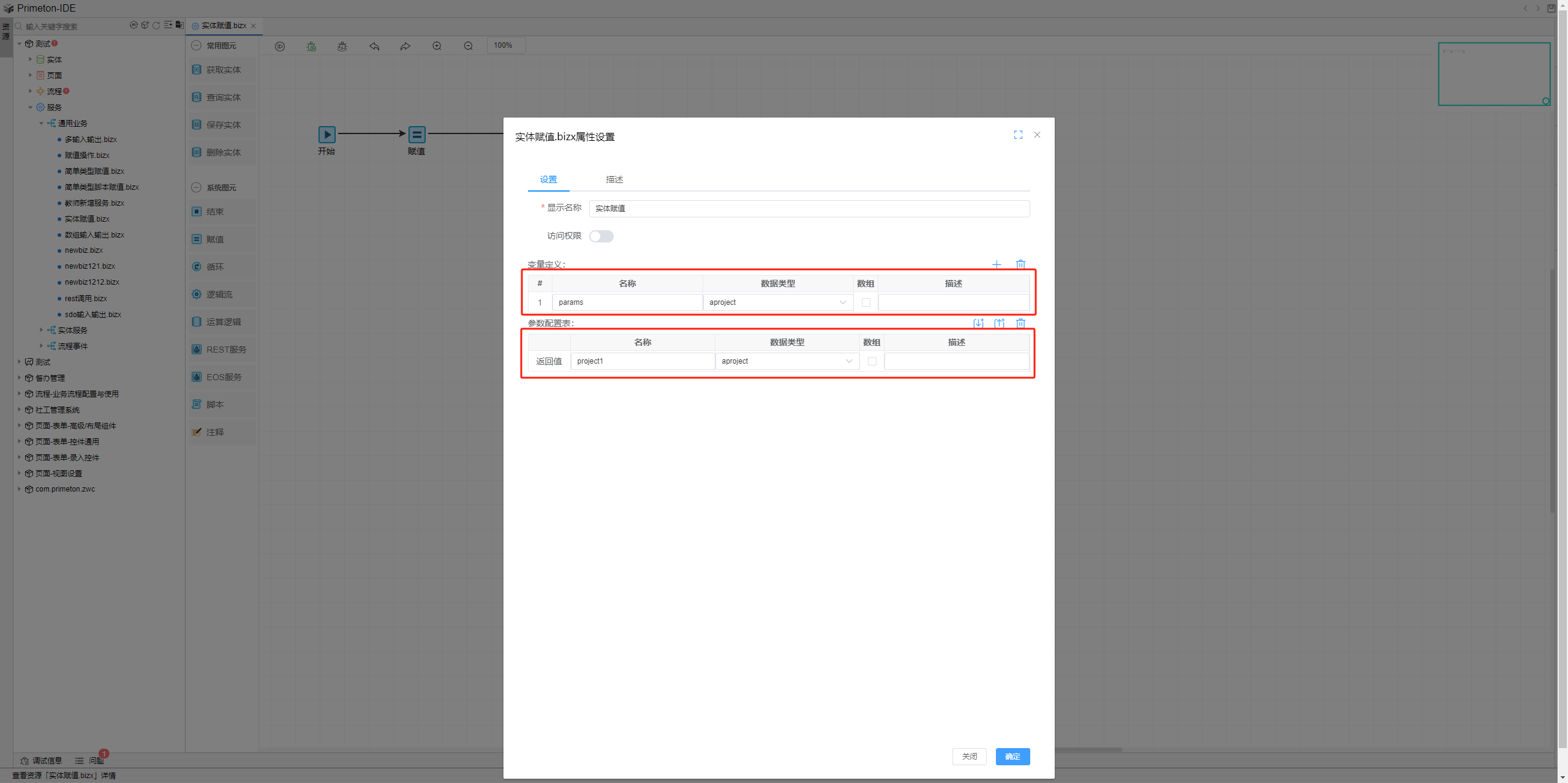Image resolution: width=1568 pixels, height=783 pixels.
Task: Click the 确定 button
Action: tap(1012, 757)
